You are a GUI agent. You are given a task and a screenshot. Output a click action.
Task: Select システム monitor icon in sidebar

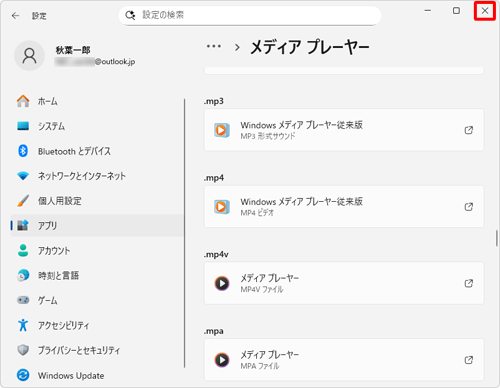click(23, 126)
